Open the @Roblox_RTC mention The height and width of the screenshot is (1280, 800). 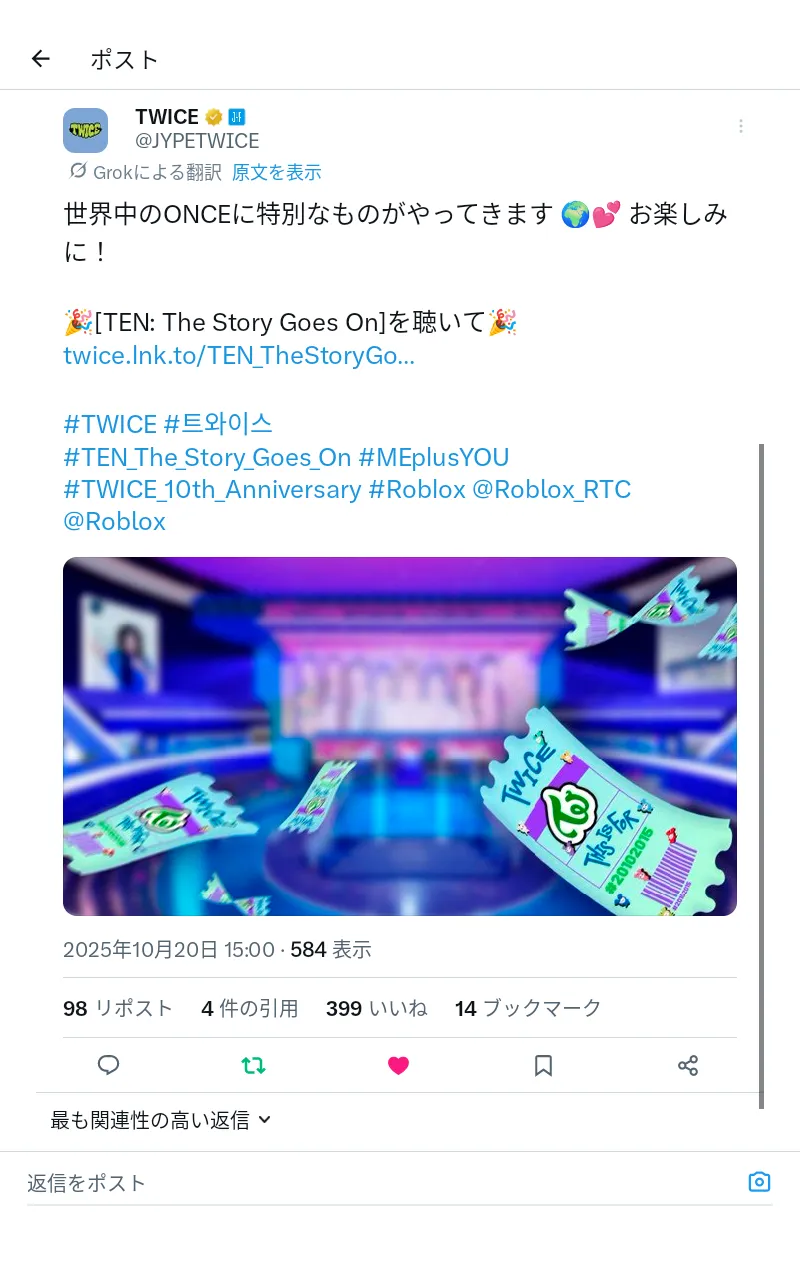coord(551,489)
